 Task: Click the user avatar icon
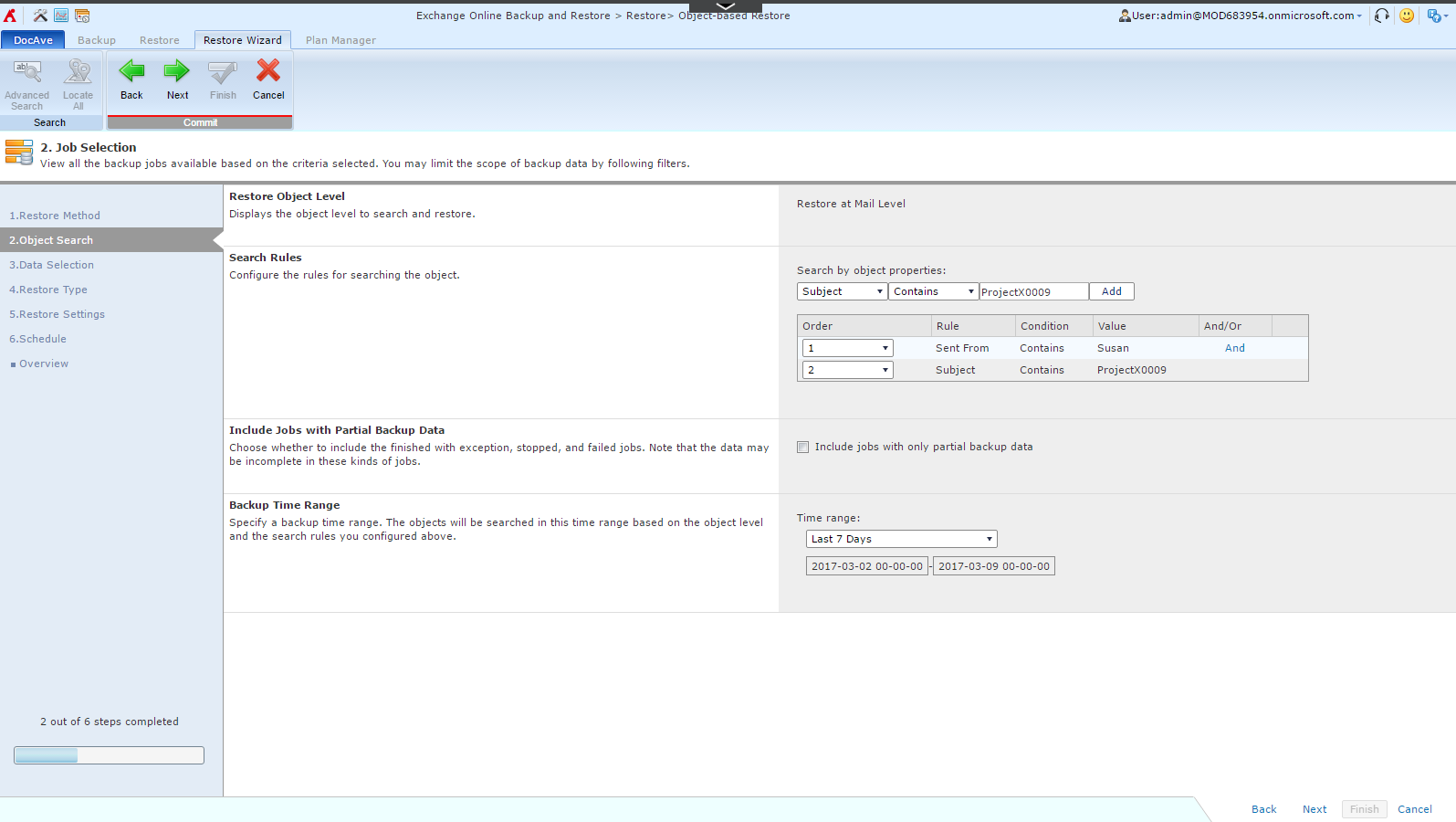click(1125, 16)
